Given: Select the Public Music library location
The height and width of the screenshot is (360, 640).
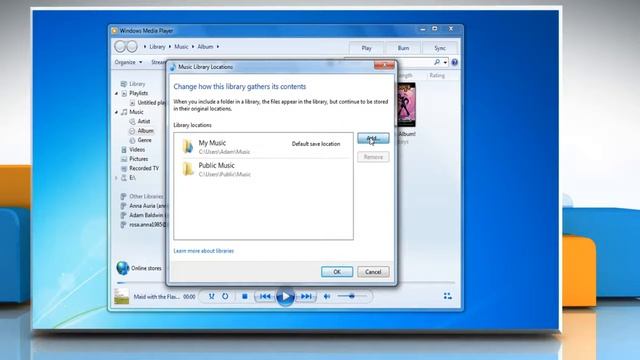Looking at the screenshot, I should pos(263,169).
